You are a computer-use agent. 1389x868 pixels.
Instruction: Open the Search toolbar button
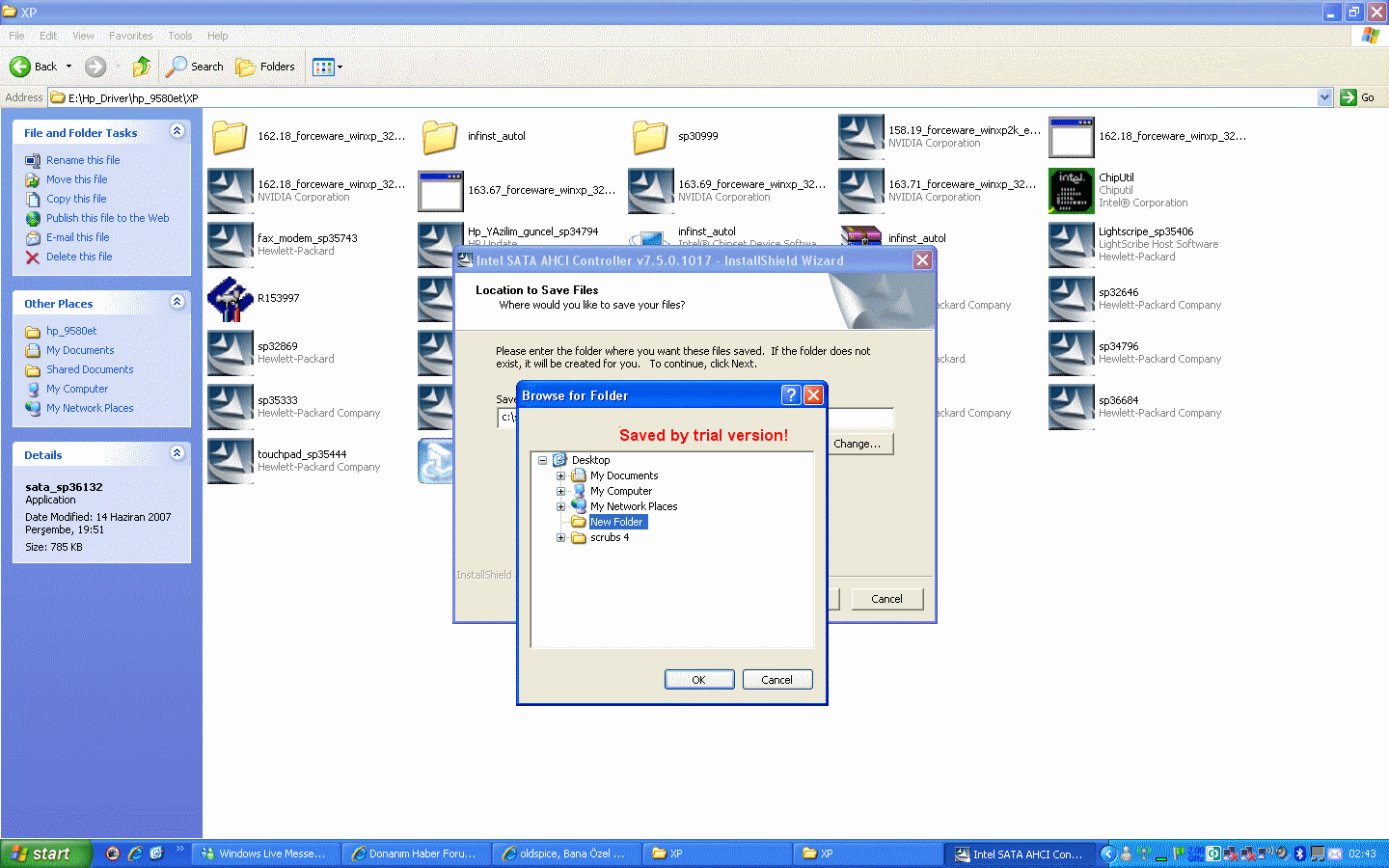click(x=195, y=67)
